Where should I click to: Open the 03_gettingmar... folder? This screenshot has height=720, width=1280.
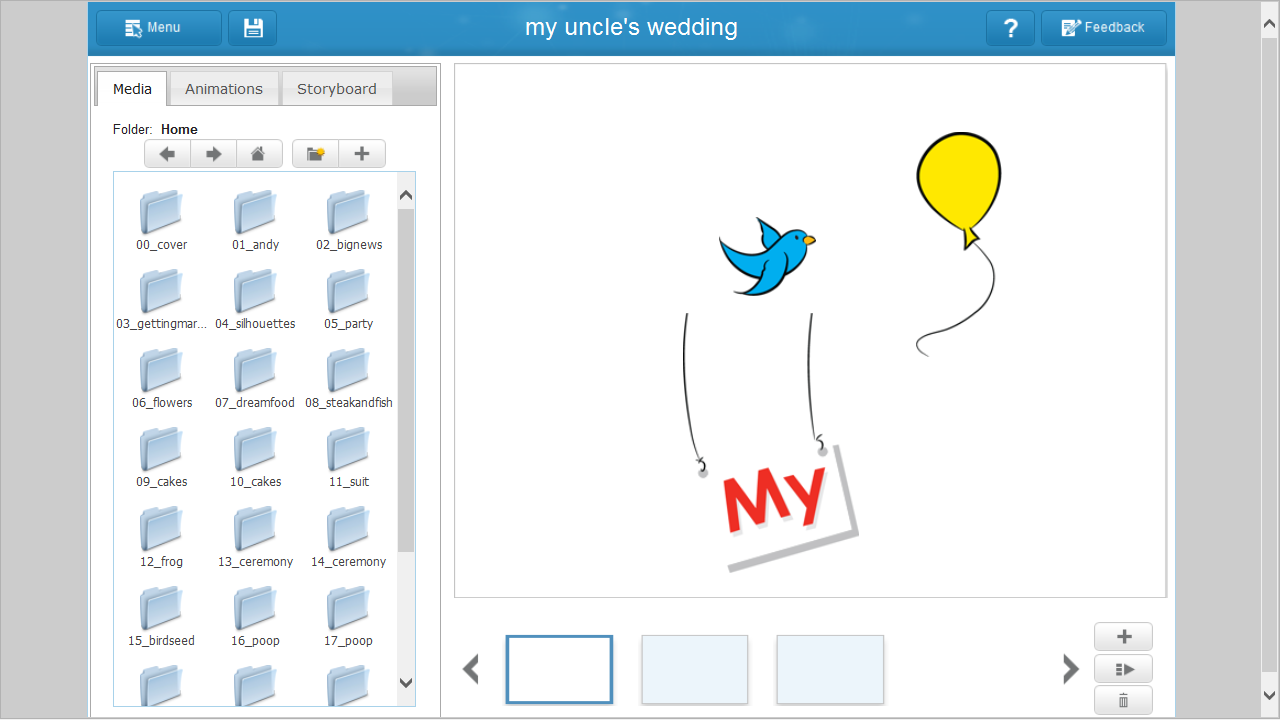162,299
